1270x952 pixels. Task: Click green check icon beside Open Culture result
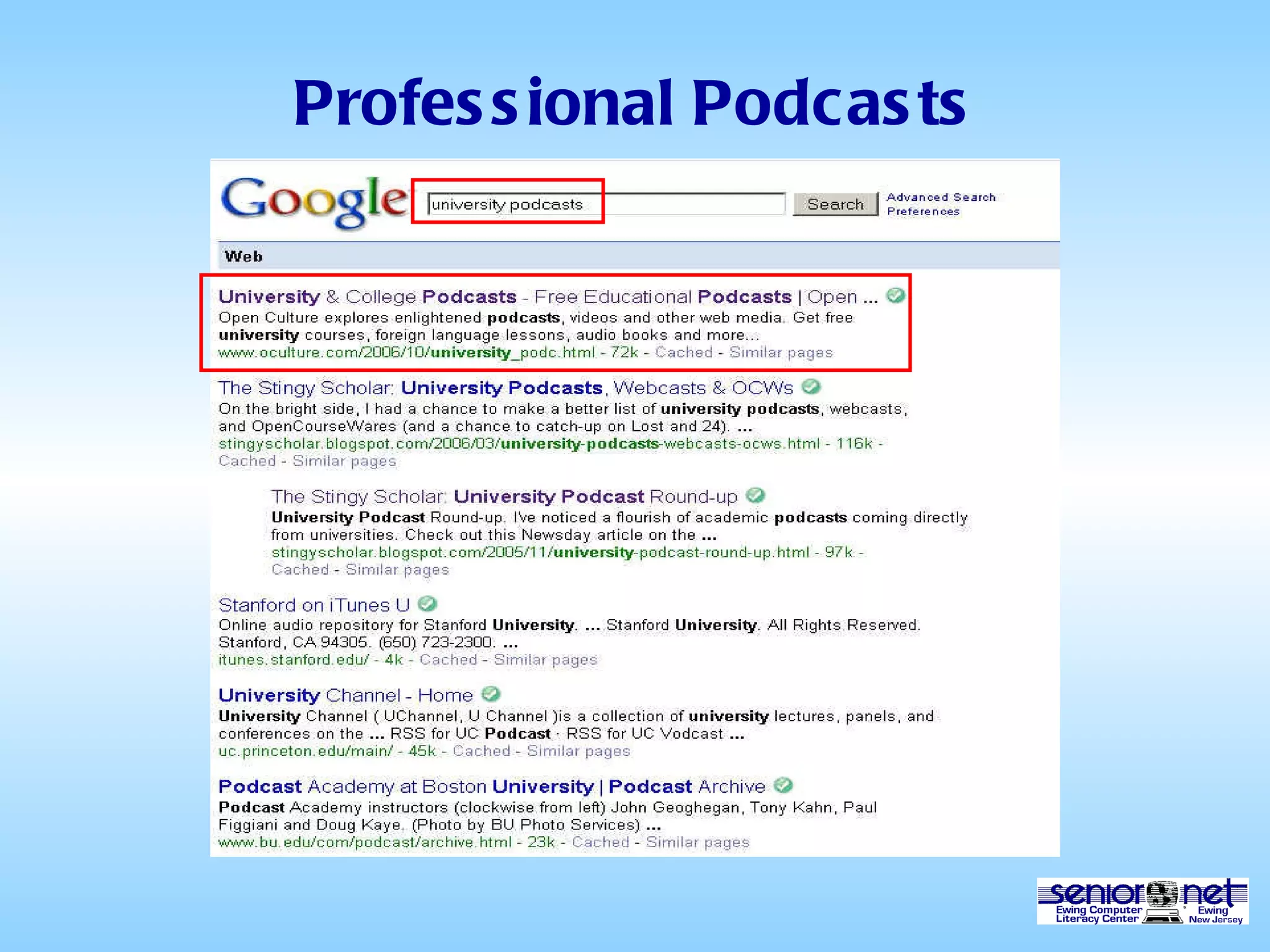[x=895, y=296]
